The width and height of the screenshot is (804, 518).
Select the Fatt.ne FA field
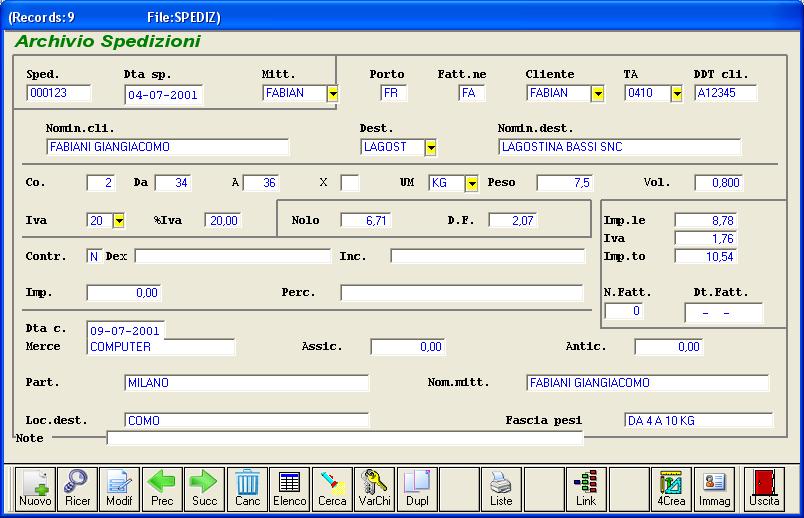click(472, 93)
